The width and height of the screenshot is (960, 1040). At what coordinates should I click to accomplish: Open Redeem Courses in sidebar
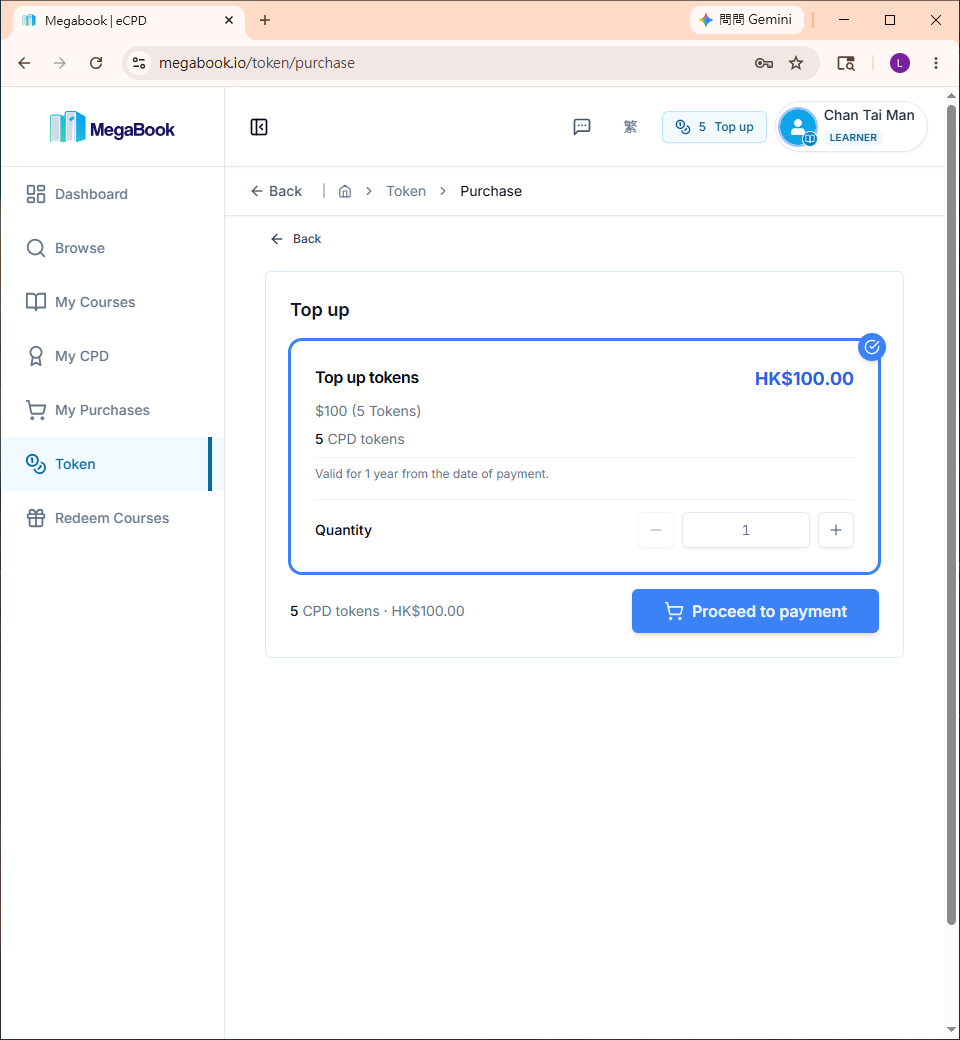(111, 518)
